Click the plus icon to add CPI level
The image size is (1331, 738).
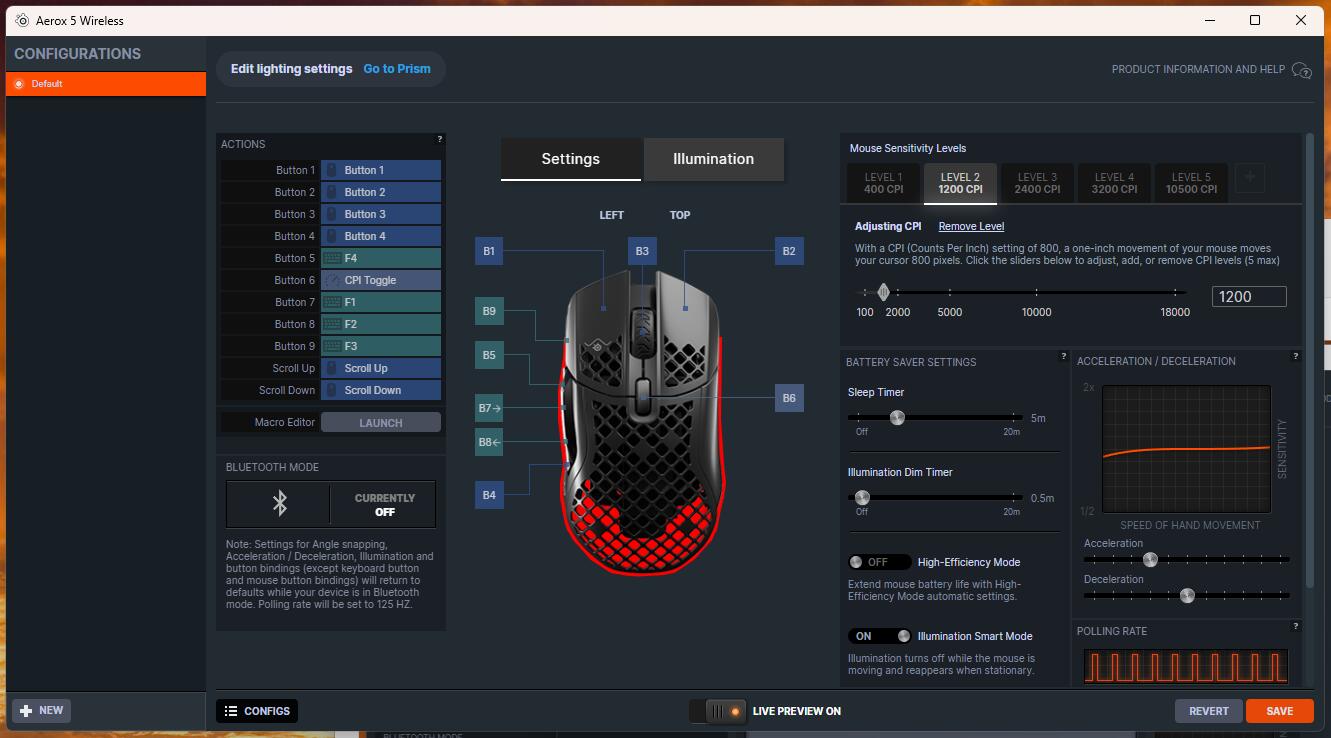coord(1249,179)
